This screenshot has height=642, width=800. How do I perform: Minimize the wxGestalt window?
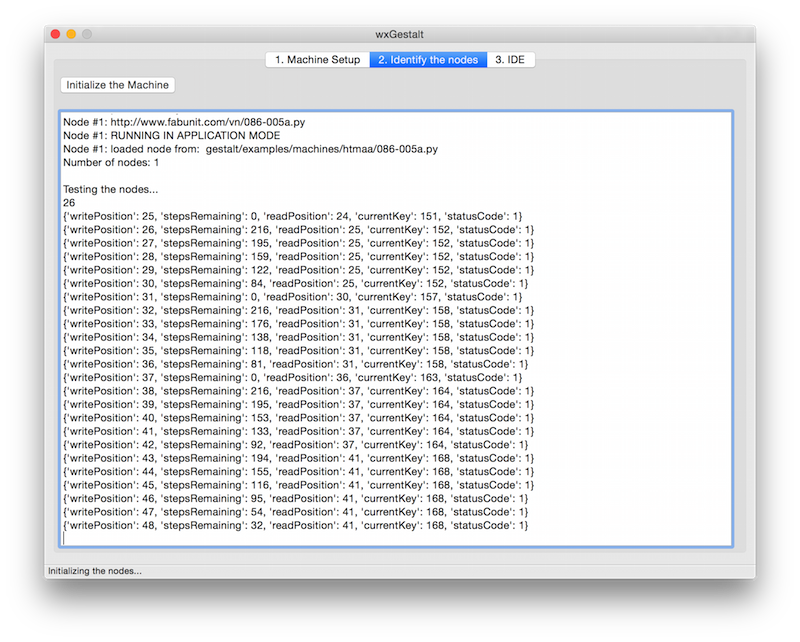pyautogui.click(x=71, y=34)
